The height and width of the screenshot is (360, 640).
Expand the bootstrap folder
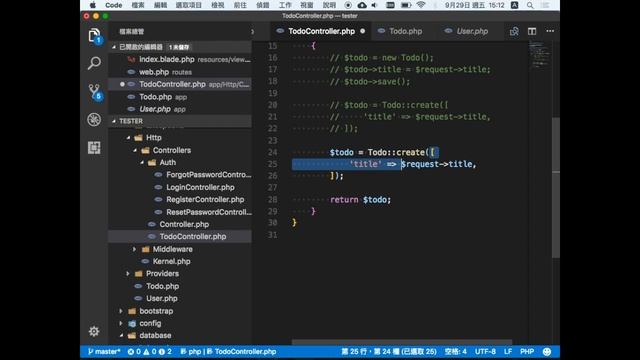tap(121, 311)
